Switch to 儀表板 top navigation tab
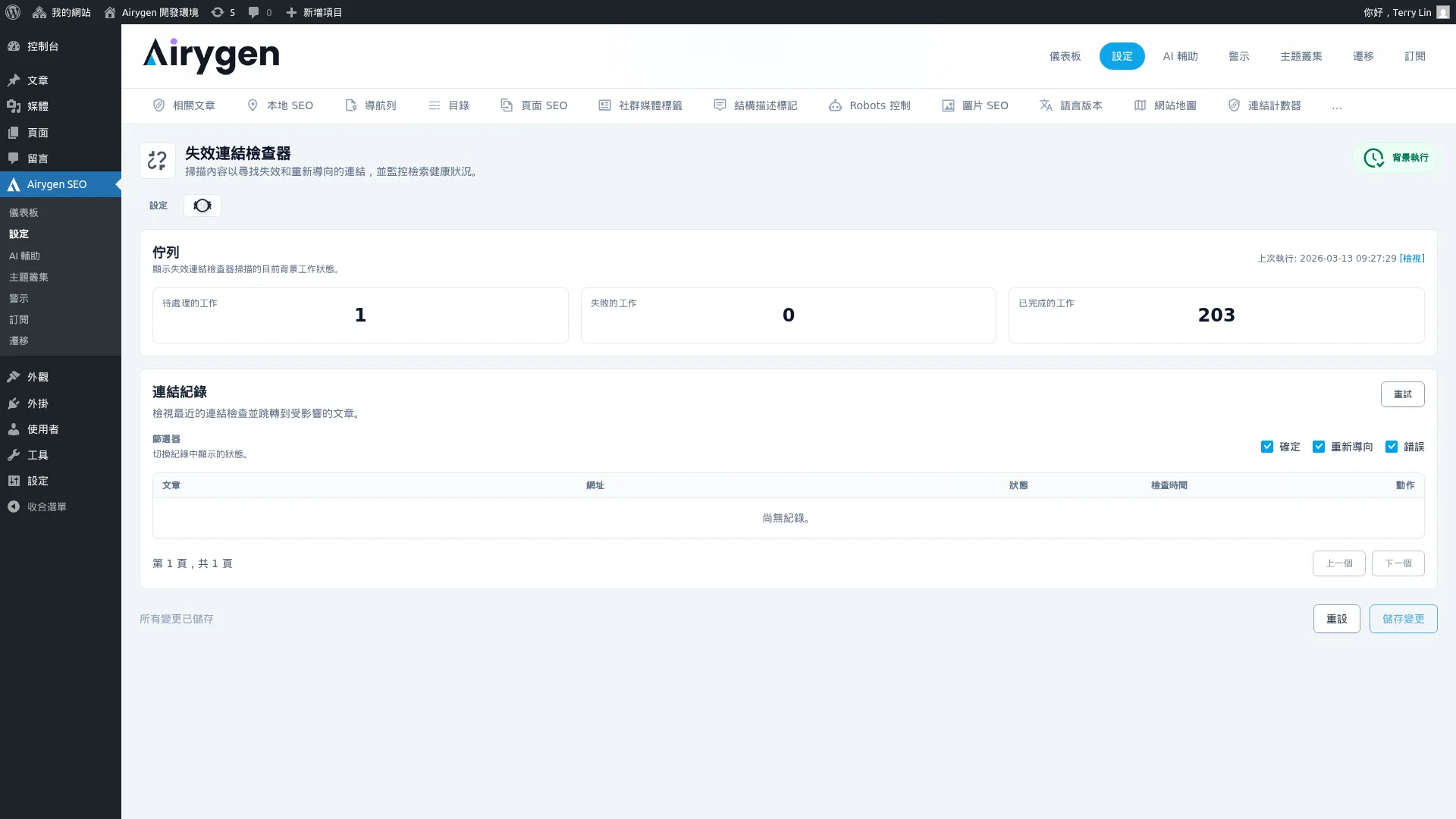The height and width of the screenshot is (819, 1456). point(1065,56)
